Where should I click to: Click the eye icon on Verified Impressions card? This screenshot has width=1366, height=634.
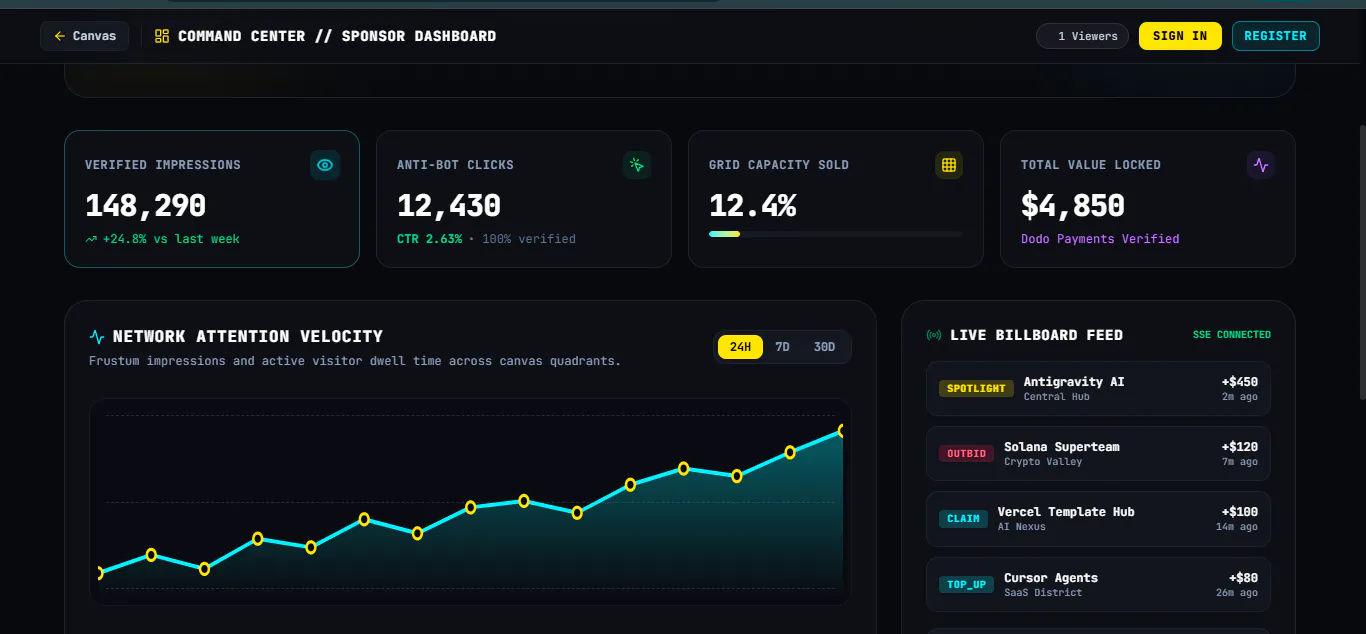click(x=324, y=165)
